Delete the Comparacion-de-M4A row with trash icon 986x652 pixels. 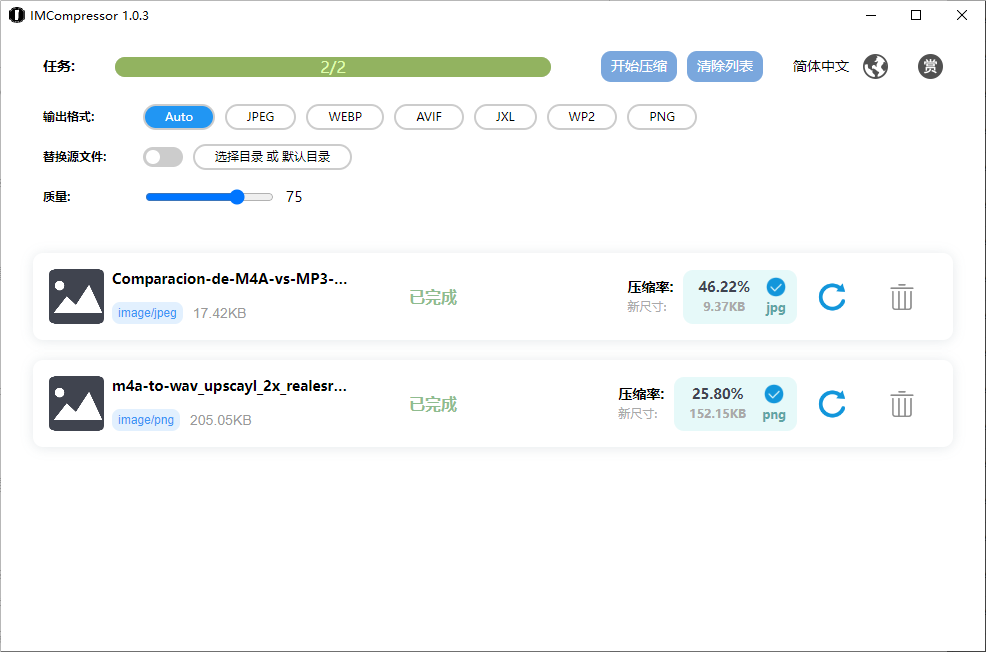[901, 297]
